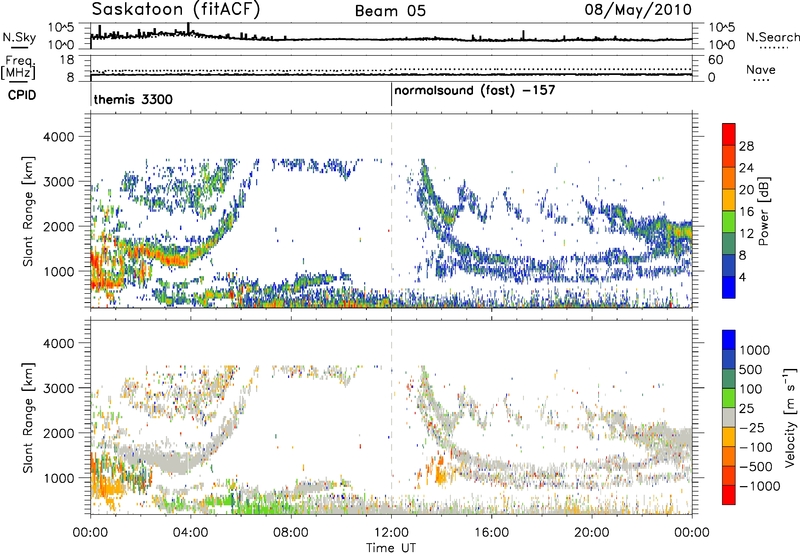Click the gray band in Velocity color bar
Viewport: 800px width, 554px height.
coord(729,417)
